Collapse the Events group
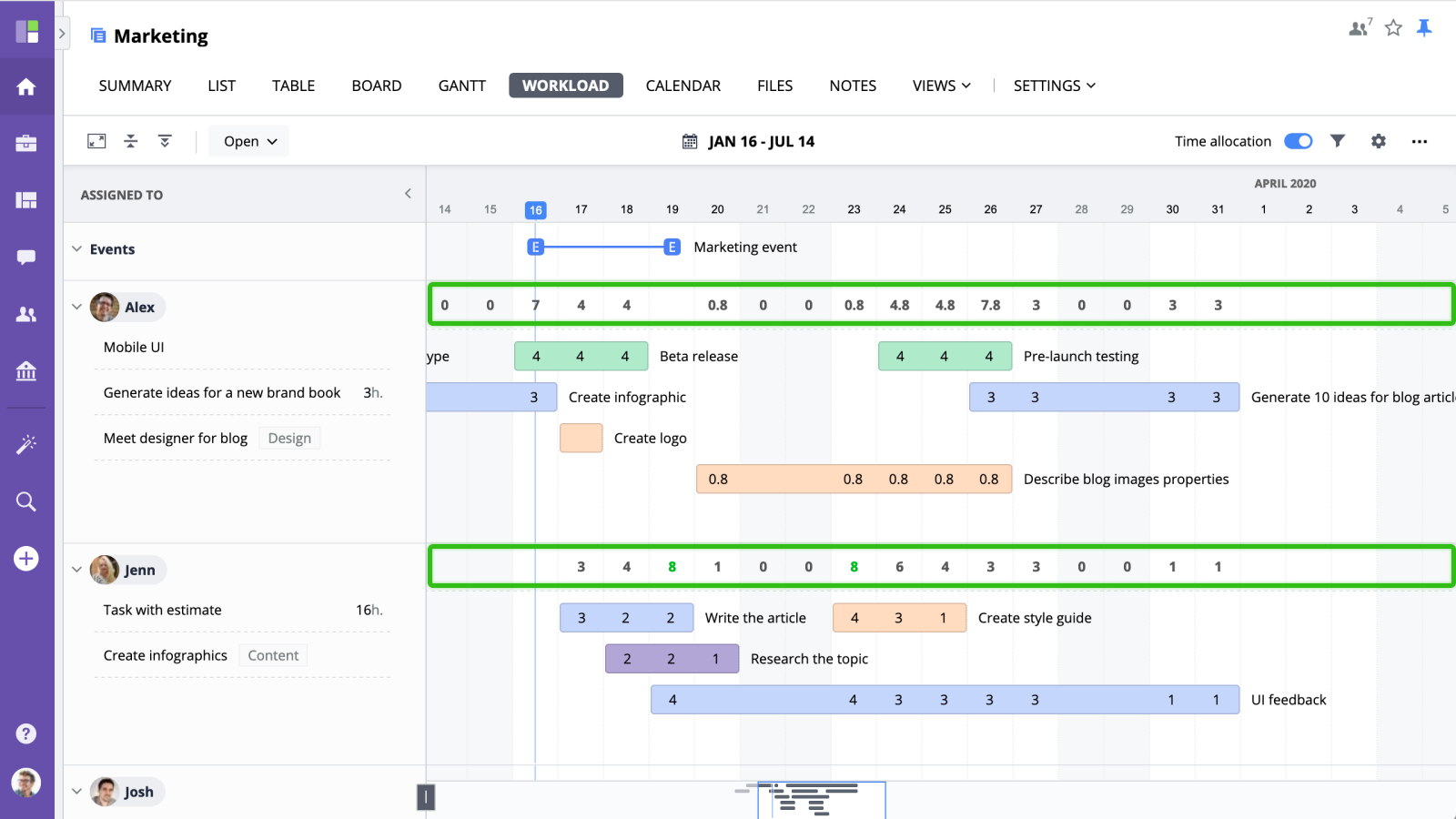The image size is (1456, 819). [77, 248]
